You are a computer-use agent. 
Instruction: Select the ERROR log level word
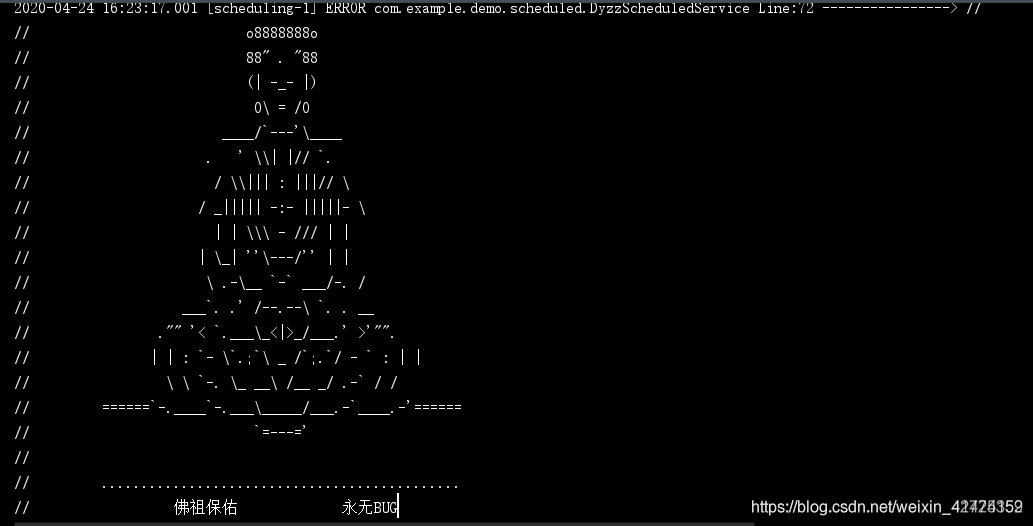[x=346, y=8]
